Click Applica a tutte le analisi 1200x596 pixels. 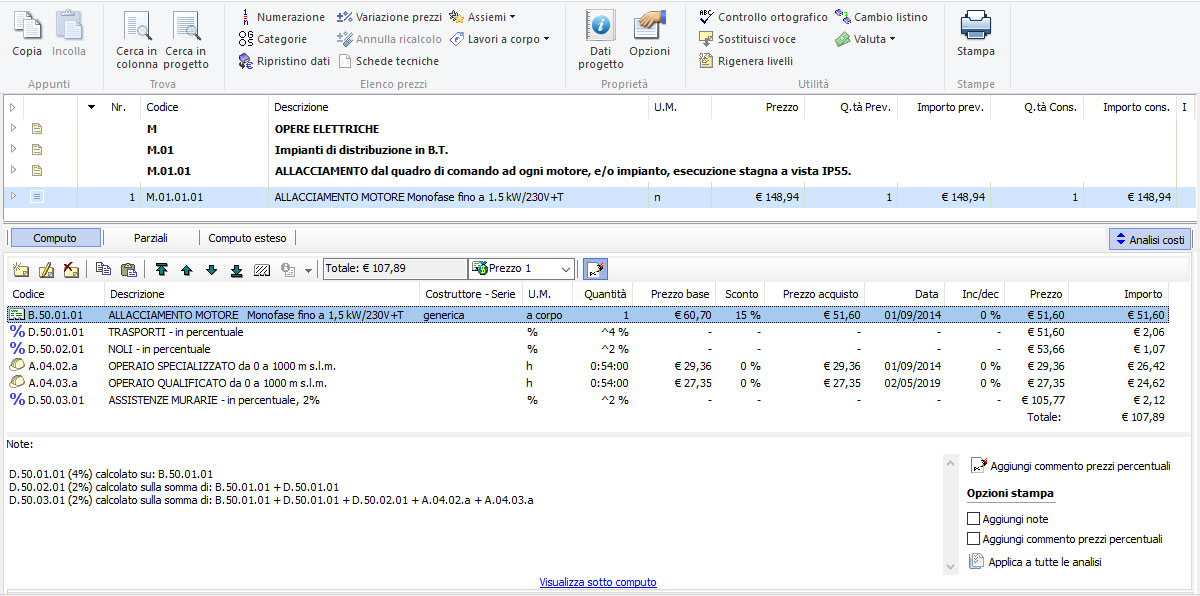point(1035,562)
